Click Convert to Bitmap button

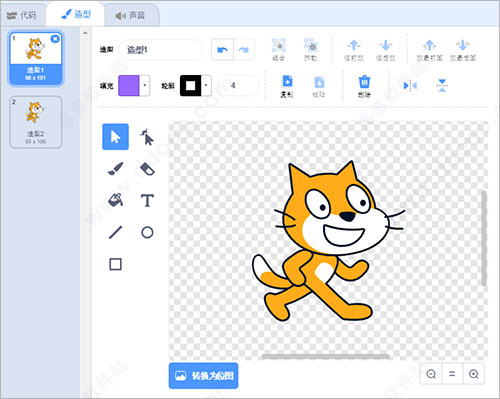(x=203, y=376)
